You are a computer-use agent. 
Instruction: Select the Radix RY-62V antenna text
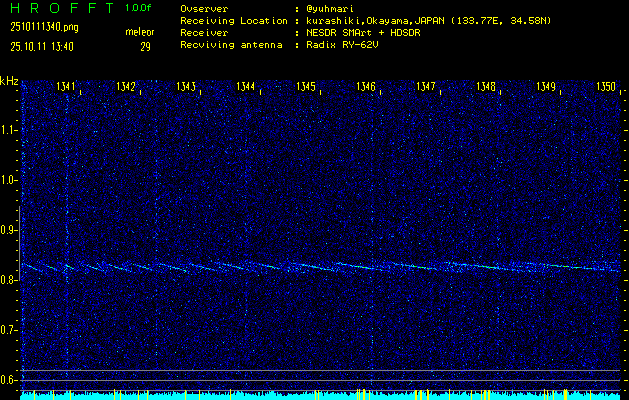coord(343,46)
